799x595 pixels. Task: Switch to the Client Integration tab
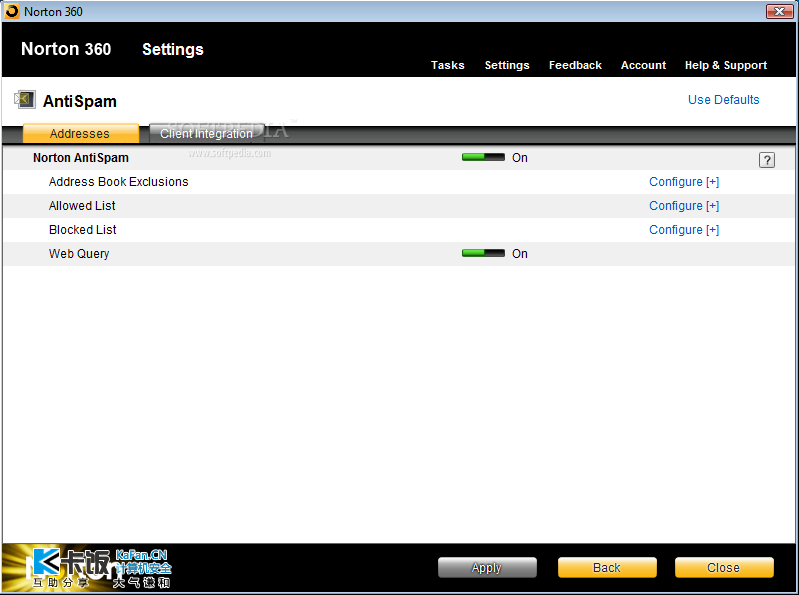[206, 133]
